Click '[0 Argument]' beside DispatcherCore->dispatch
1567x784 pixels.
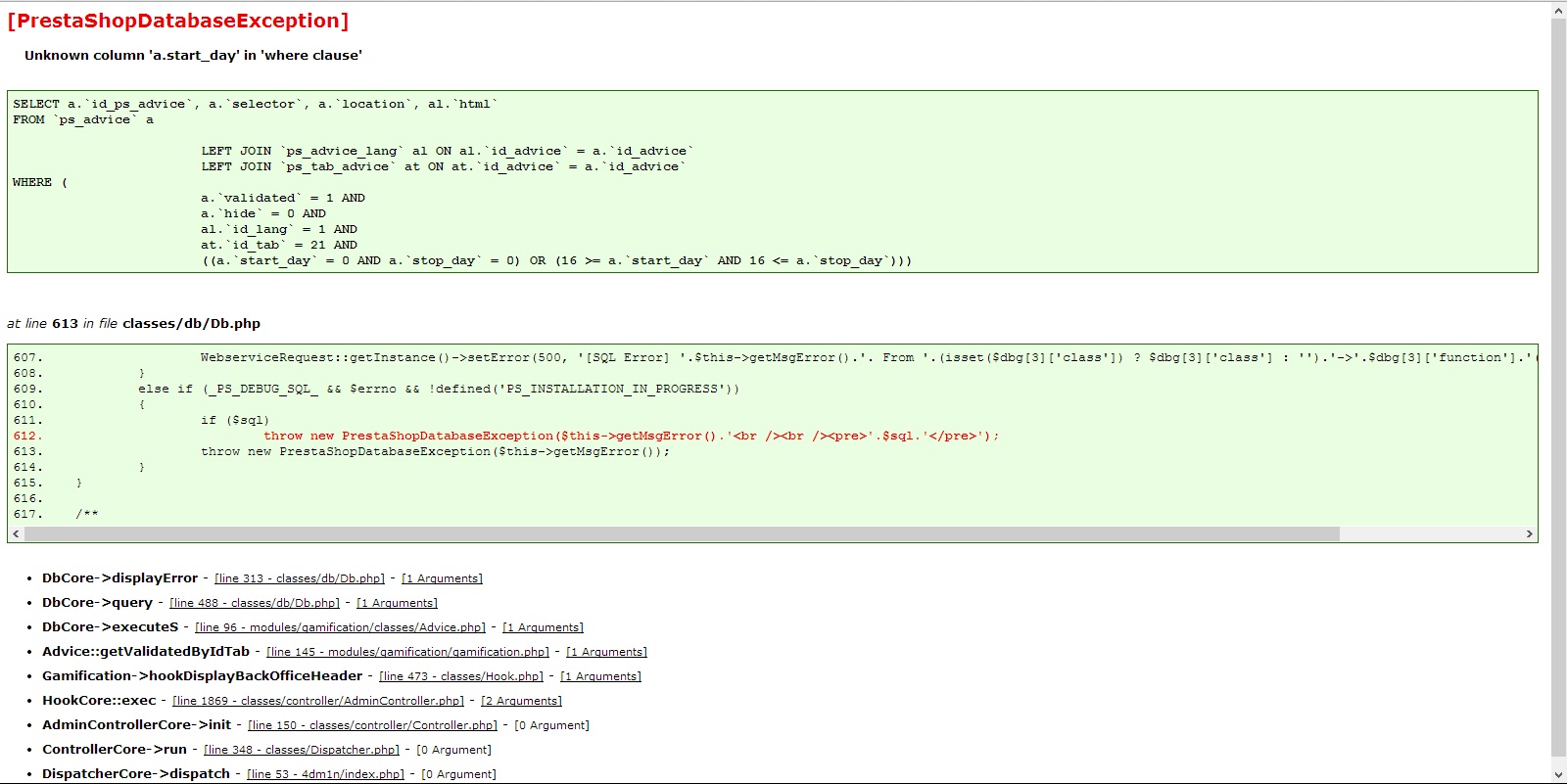(458, 774)
